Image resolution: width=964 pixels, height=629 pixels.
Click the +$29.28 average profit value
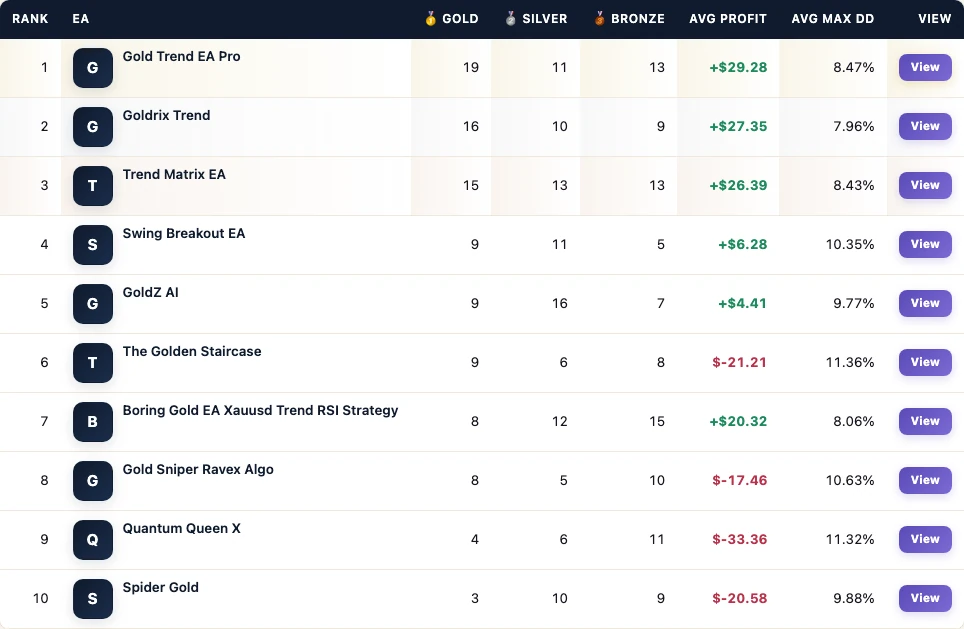pyautogui.click(x=738, y=68)
